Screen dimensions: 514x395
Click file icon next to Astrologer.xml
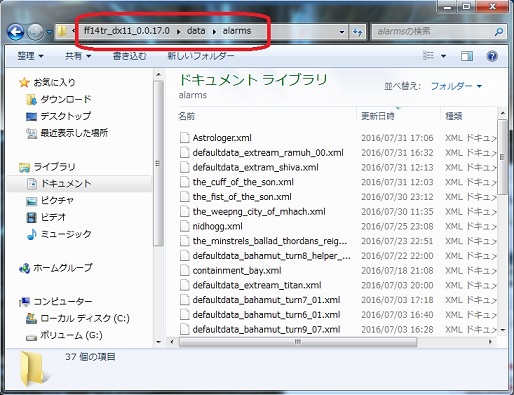pos(184,138)
